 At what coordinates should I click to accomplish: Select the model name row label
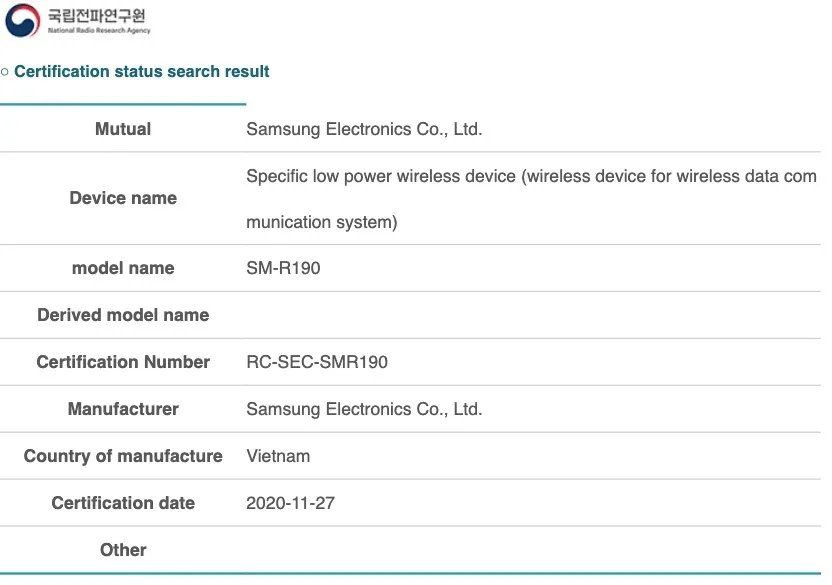pyautogui.click(x=123, y=268)
